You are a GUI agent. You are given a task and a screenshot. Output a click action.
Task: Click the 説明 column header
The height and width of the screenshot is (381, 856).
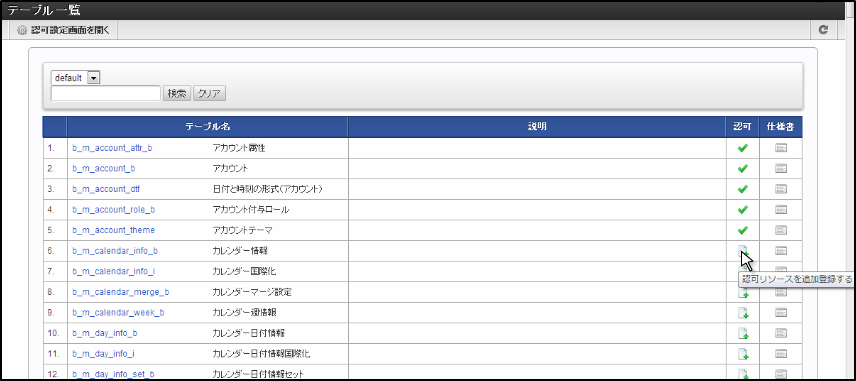tap(537, 127)
